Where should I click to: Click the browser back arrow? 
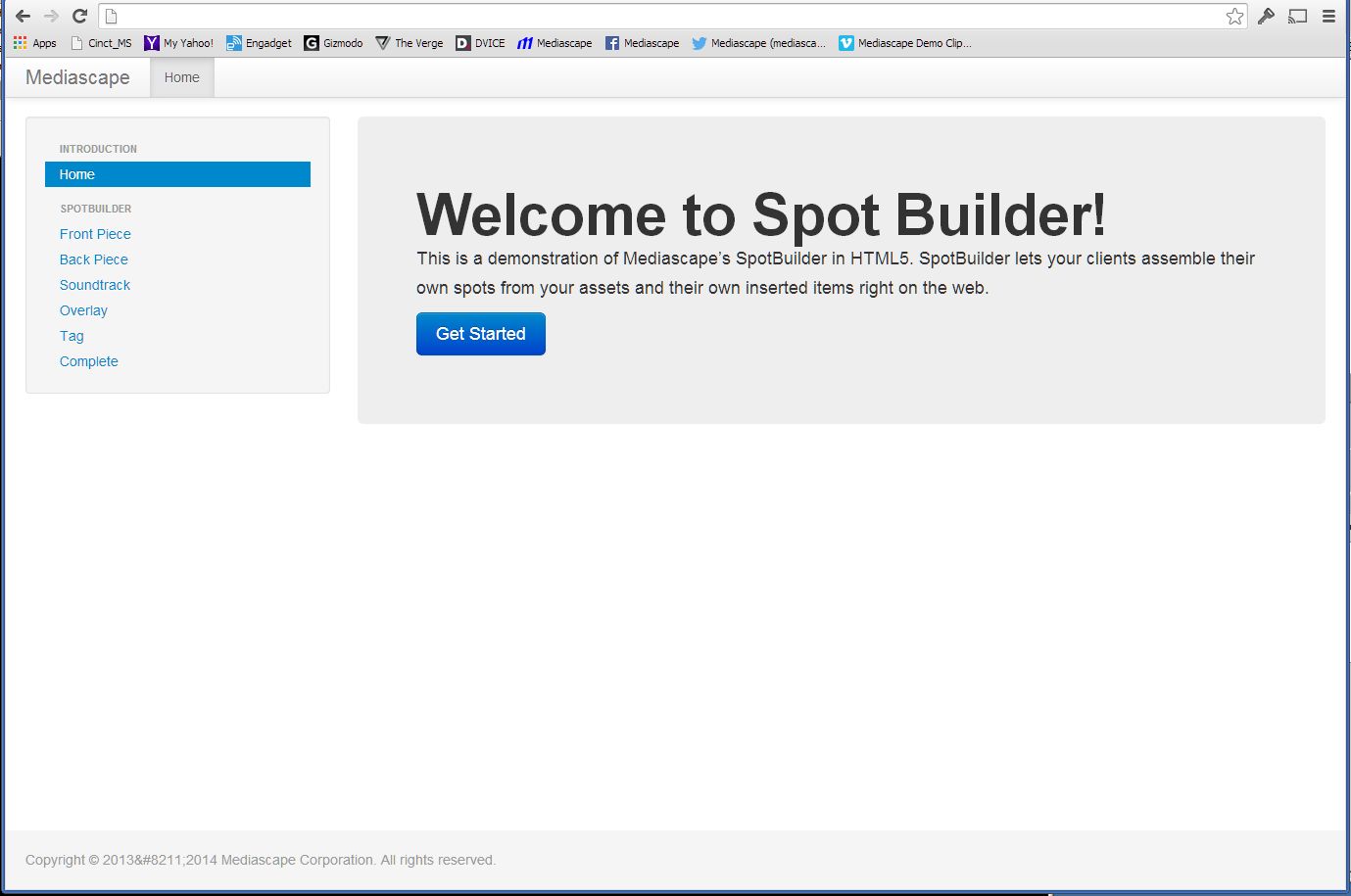(x=23, y=16)
